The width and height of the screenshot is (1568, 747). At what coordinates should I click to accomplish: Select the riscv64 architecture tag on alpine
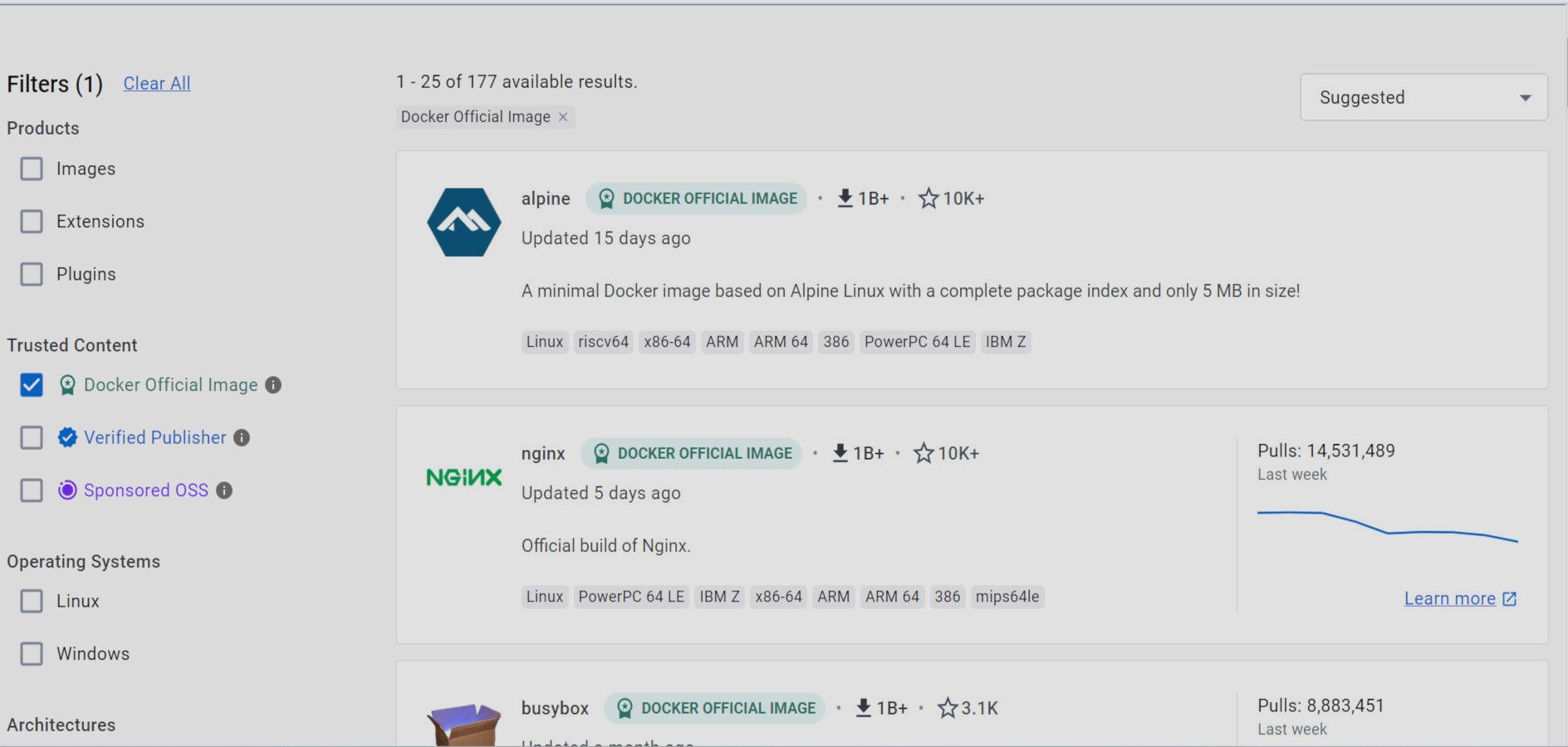pyautogui.click(x=603, y=342)
